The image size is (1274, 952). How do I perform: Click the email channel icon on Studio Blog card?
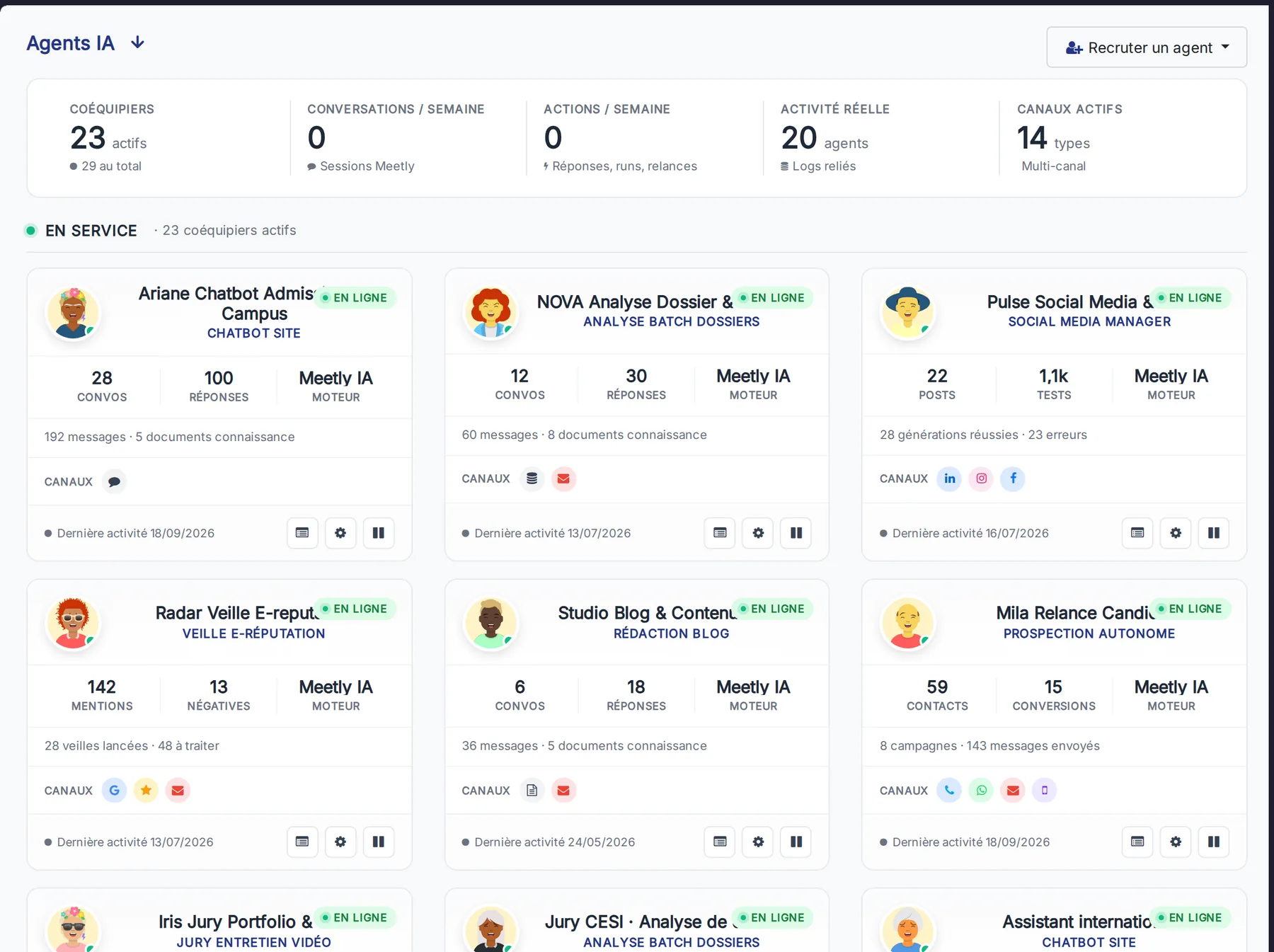[x=563, y=790]
